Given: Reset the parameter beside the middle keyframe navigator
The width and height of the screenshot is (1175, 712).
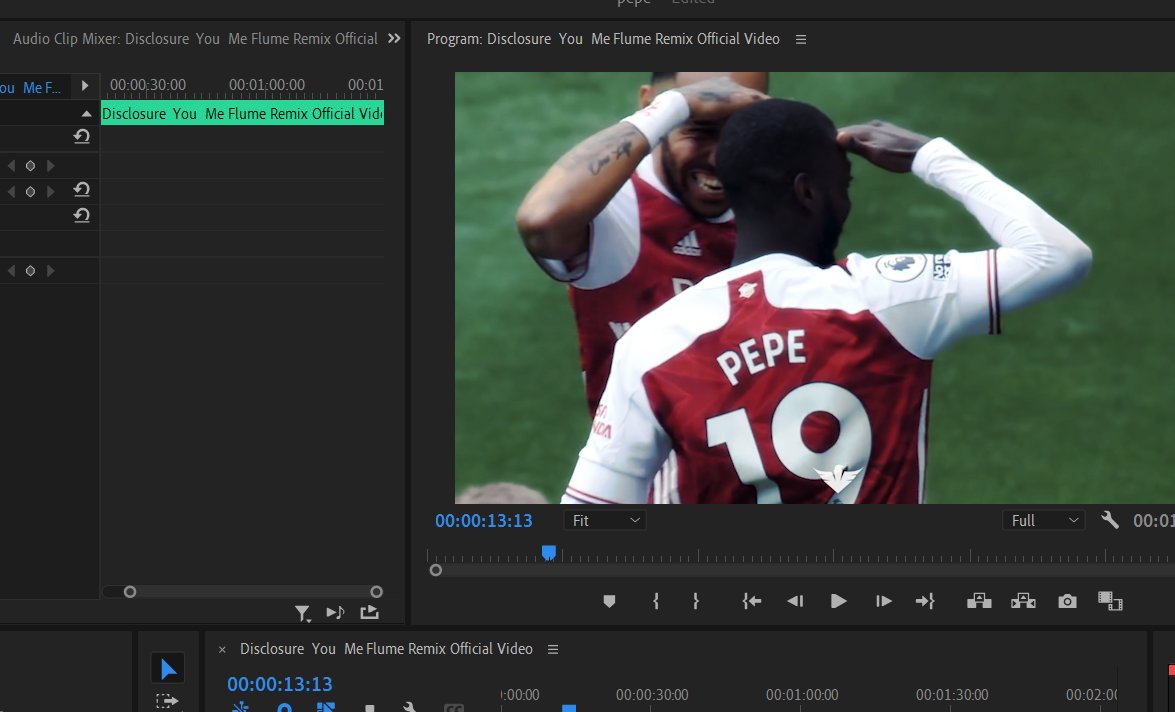Looking at the screenshot, I should 82,190.
